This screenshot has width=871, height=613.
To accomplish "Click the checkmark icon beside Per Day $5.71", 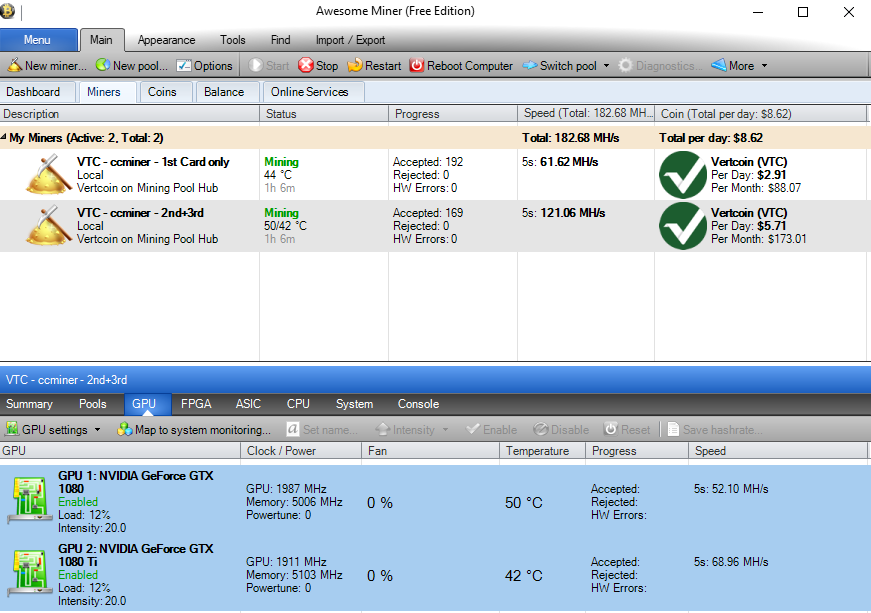I will (x=683, y=226).
